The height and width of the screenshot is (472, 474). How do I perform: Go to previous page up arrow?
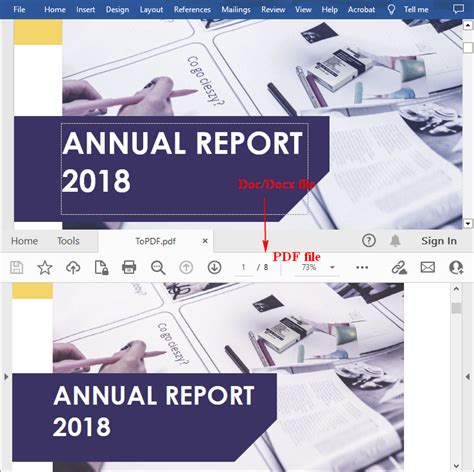[186, 267]
